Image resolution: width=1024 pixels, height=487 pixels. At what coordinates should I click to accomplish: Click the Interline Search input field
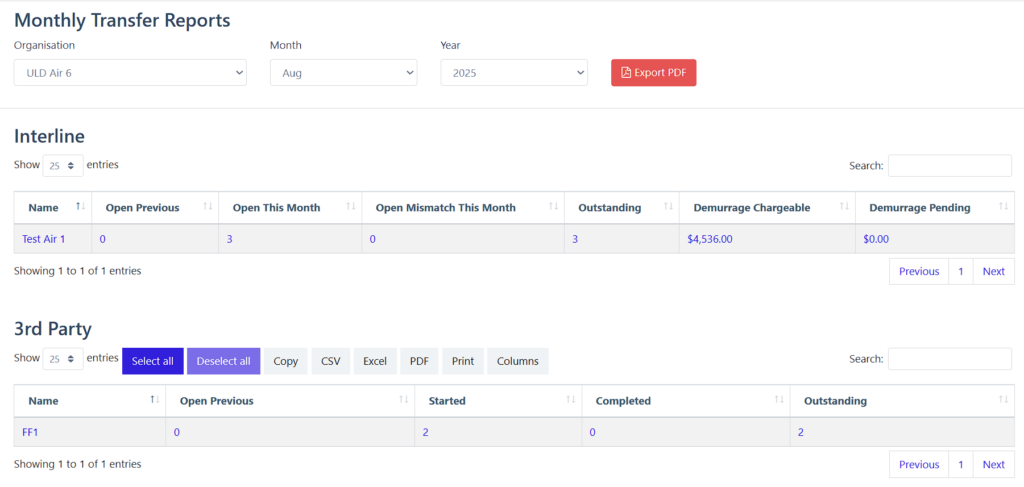949,166
